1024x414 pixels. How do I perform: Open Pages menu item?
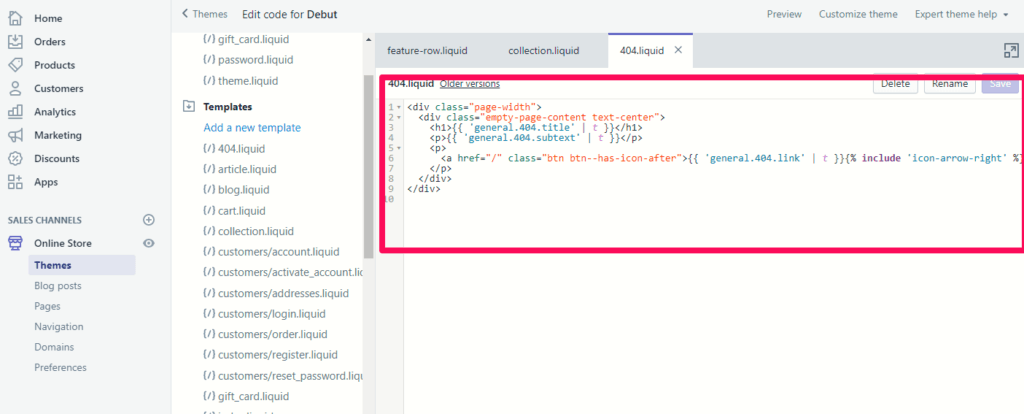tap(48, 306)
